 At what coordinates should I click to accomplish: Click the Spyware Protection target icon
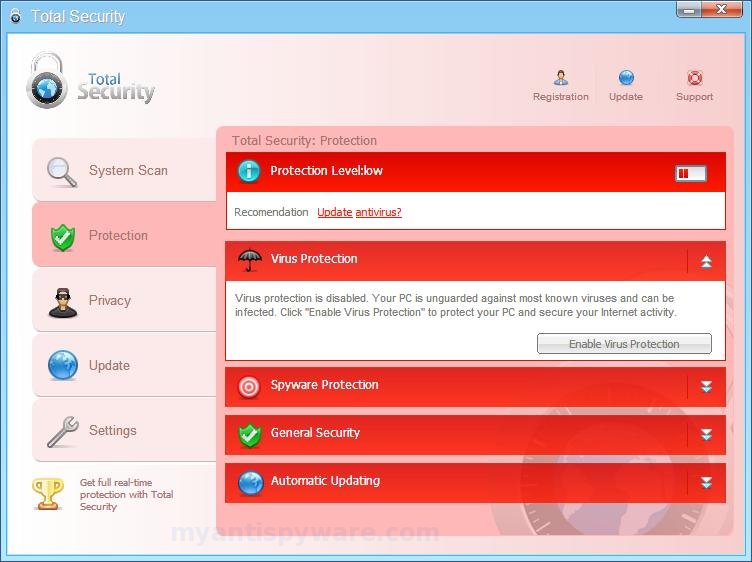coord(249,386)
